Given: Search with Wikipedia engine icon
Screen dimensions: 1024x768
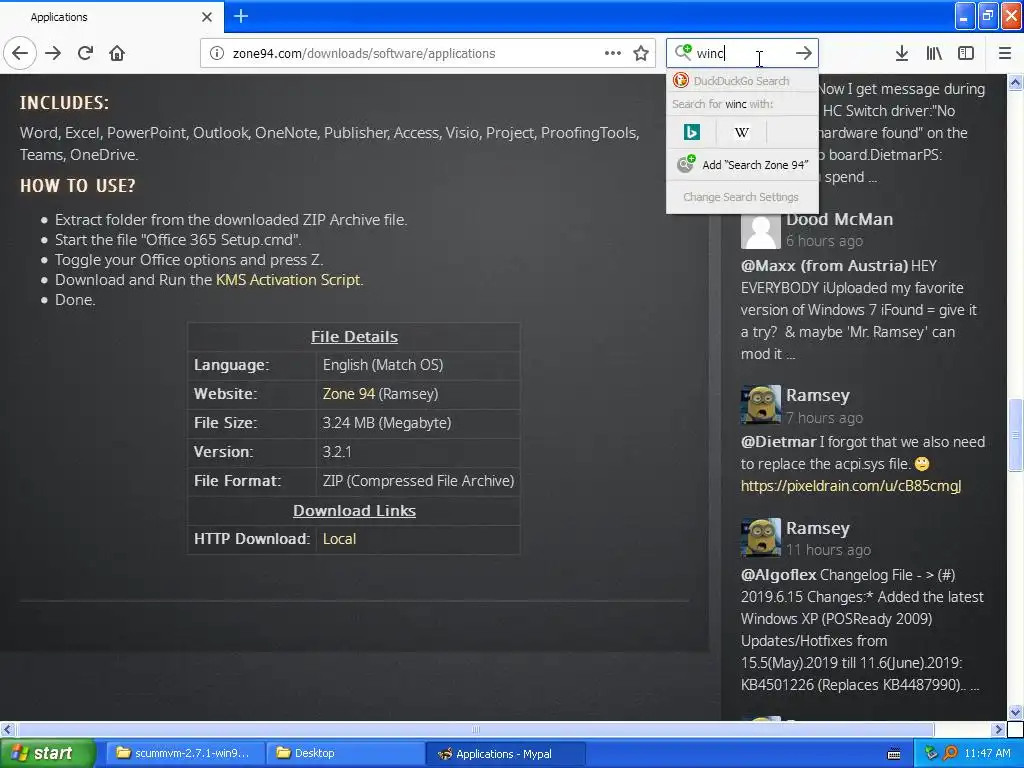Looking at the screenshot, I should 742,133.
